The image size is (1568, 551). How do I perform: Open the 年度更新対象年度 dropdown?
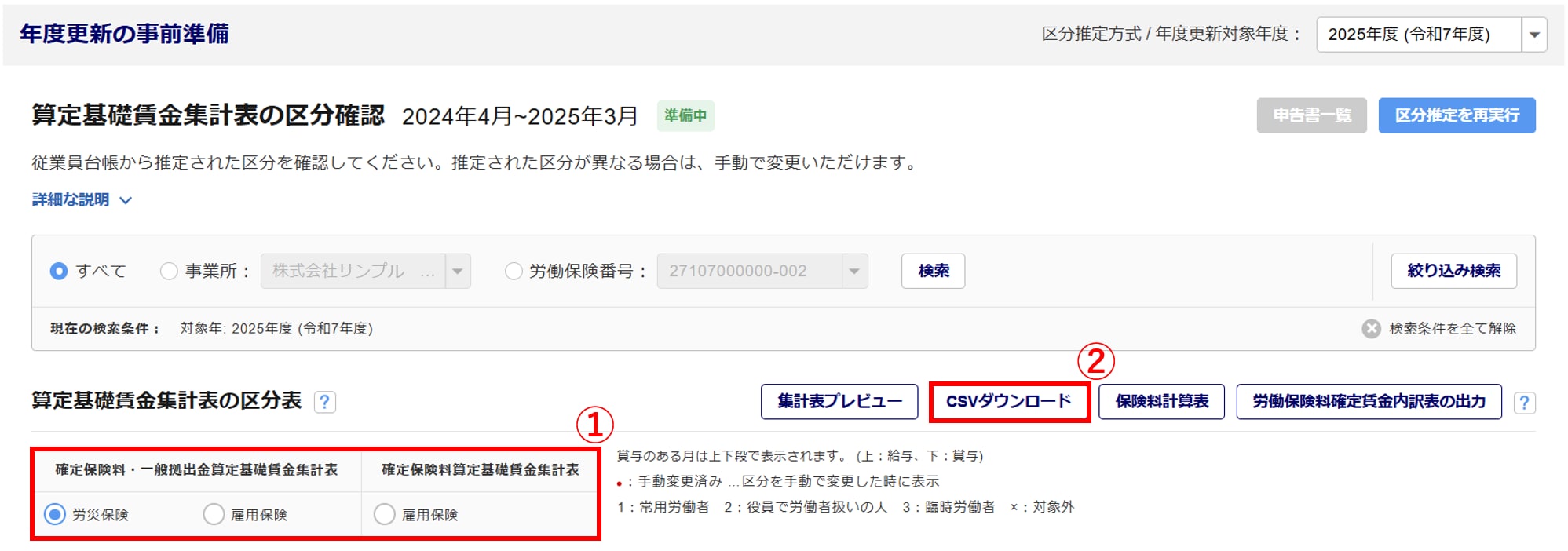coord(1533,35)
